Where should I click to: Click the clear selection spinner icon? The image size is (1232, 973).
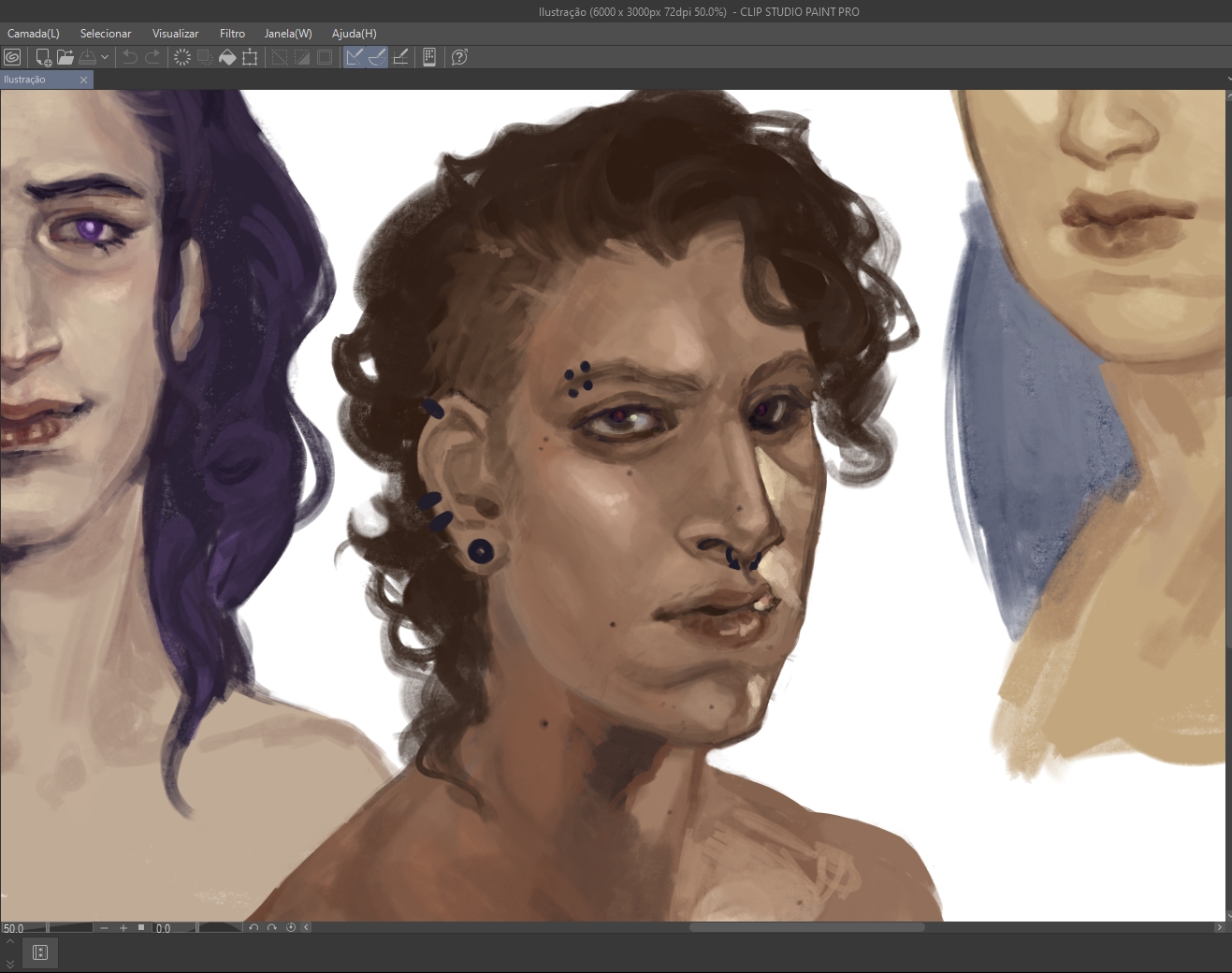click(182, 57)
